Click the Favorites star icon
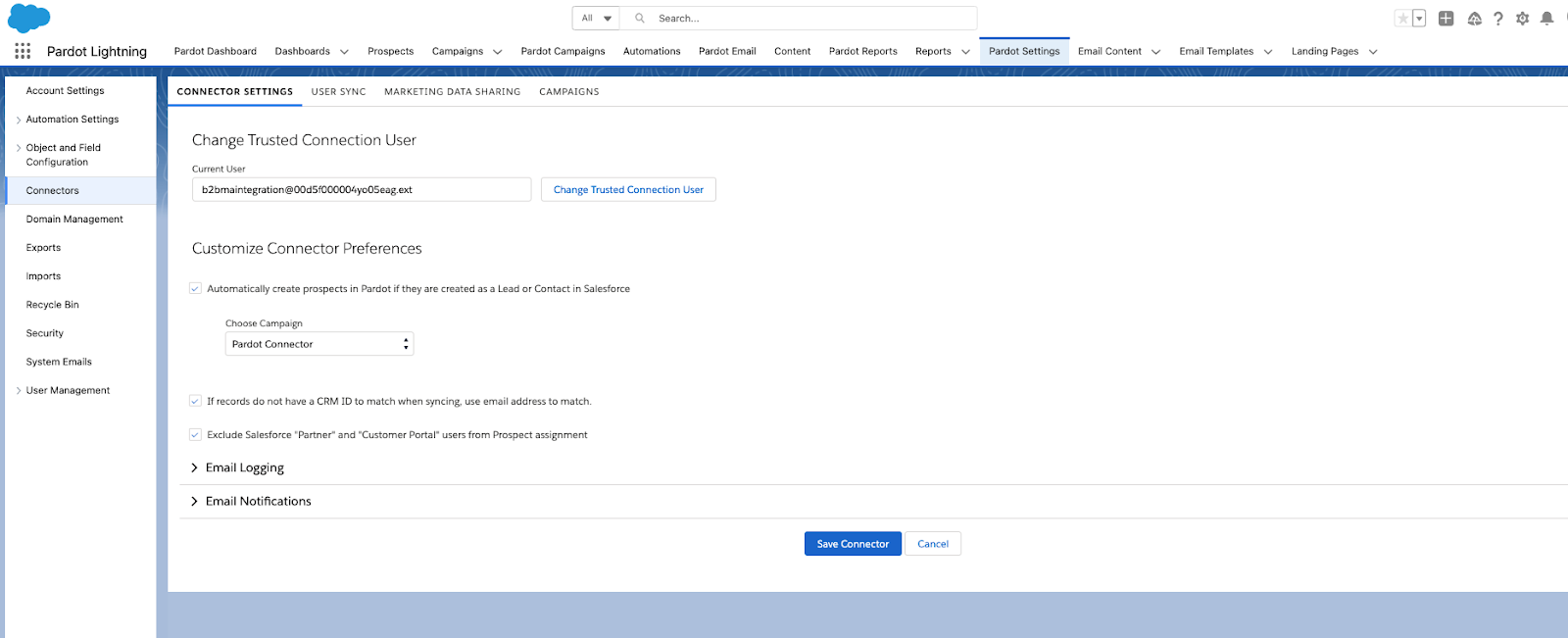 tap(1403, 19)
